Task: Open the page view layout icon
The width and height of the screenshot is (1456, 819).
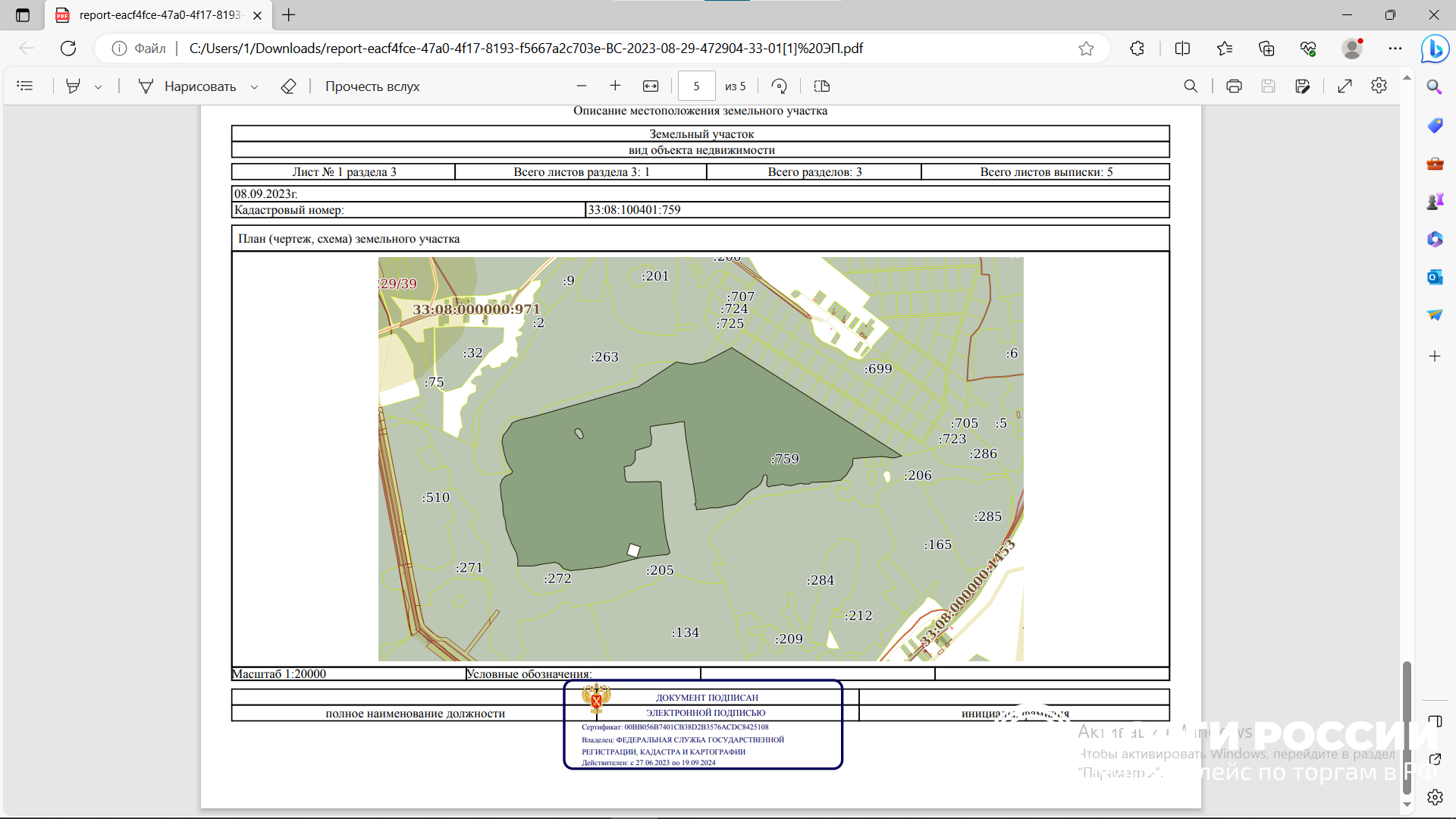Action: tap(821, 86)
